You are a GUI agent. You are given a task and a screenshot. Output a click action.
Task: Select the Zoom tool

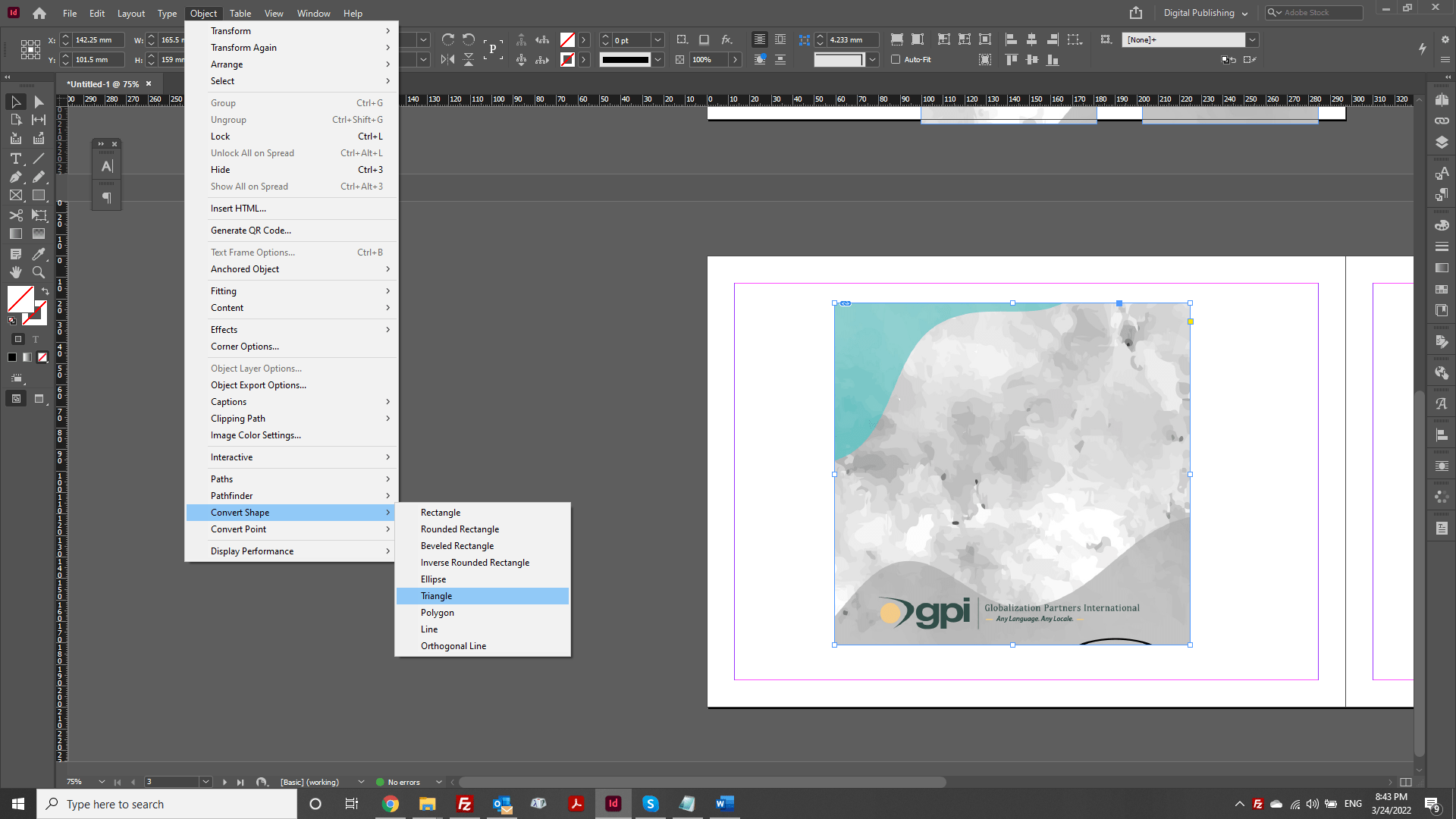pyautogui.click(x=38, y=272)
